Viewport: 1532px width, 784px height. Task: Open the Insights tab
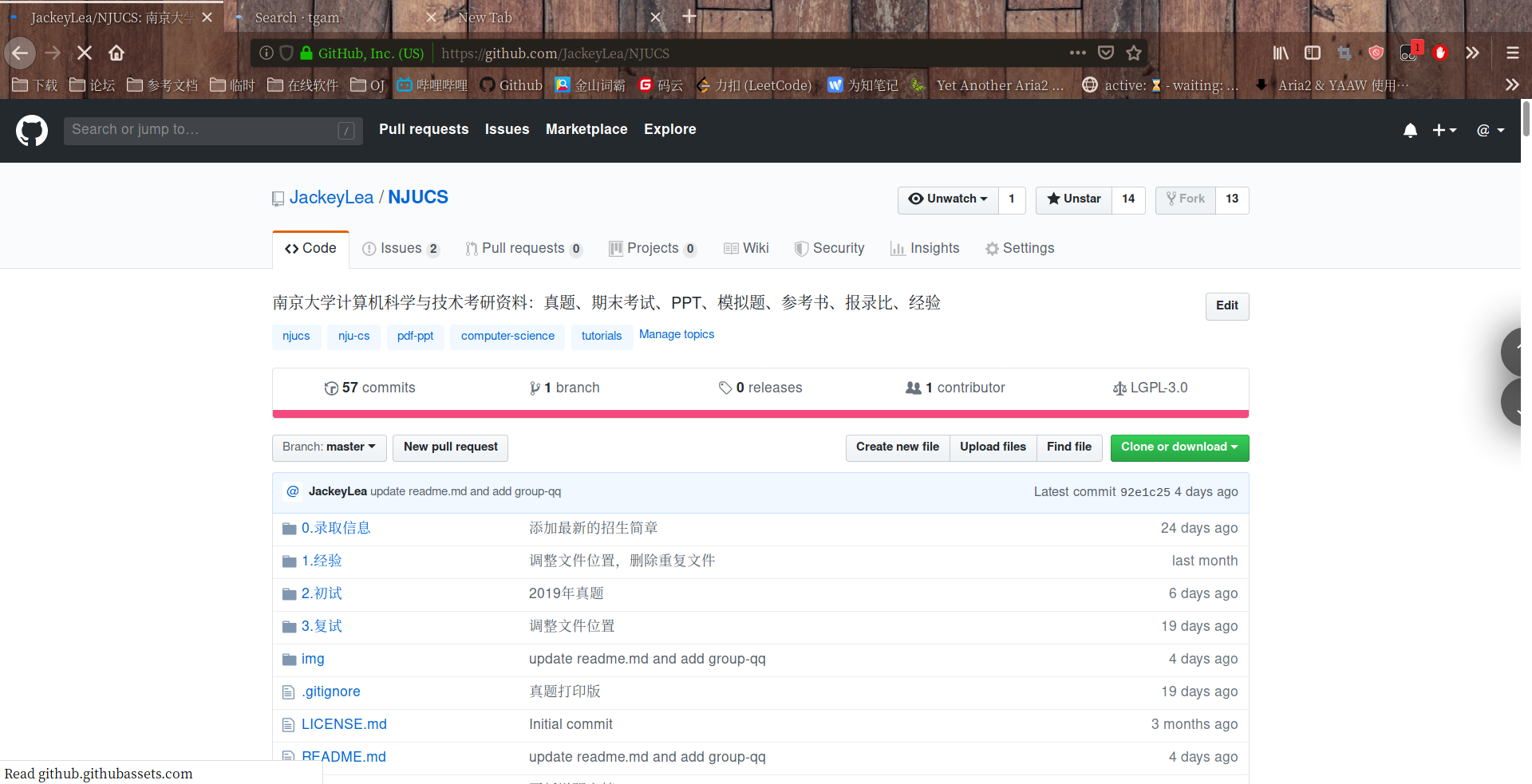925,249
